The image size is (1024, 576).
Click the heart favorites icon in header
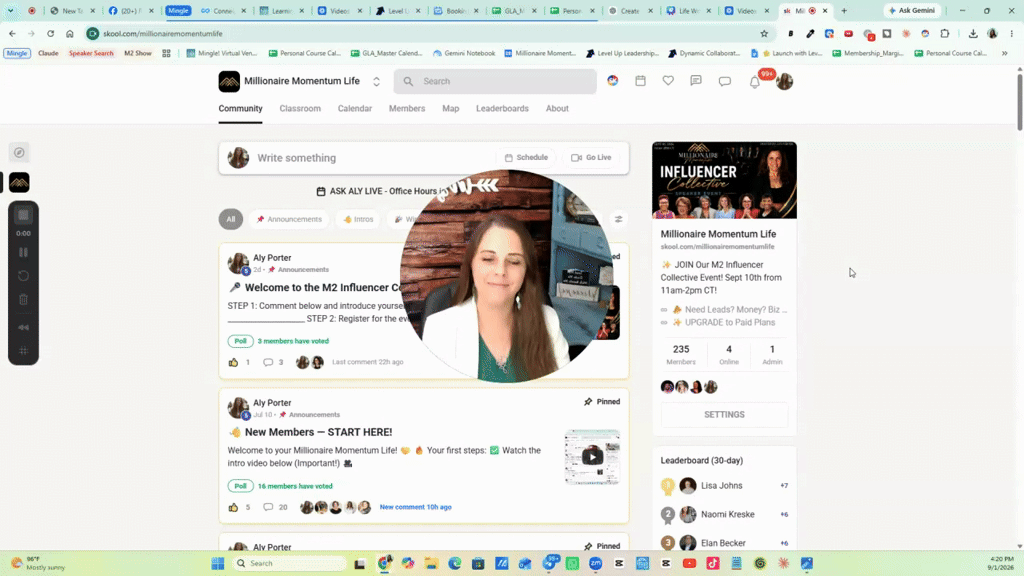pos(668,81)
